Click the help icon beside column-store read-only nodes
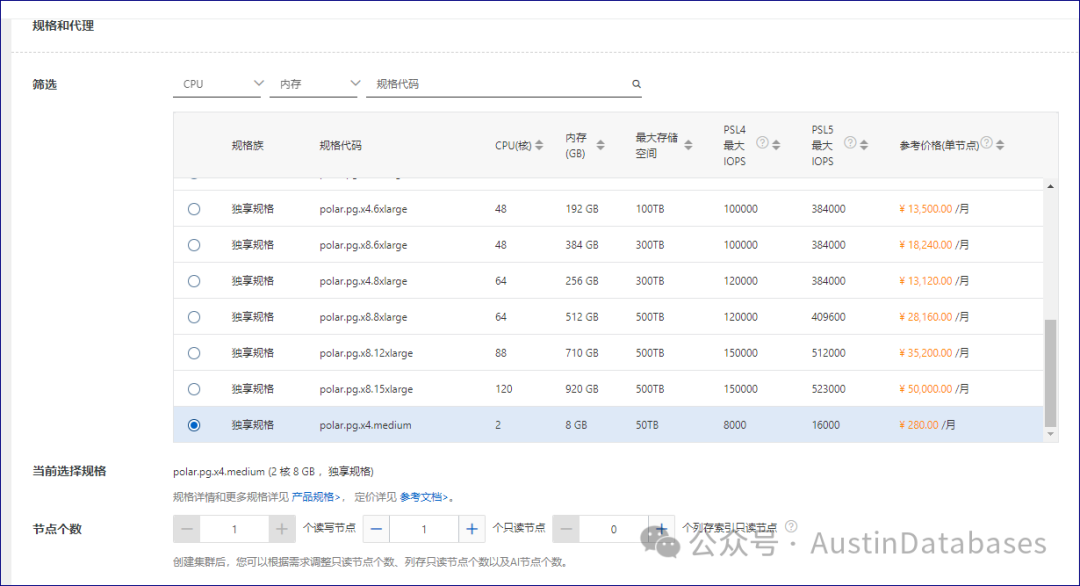The image size is (1080, 586). click(791, 527)
